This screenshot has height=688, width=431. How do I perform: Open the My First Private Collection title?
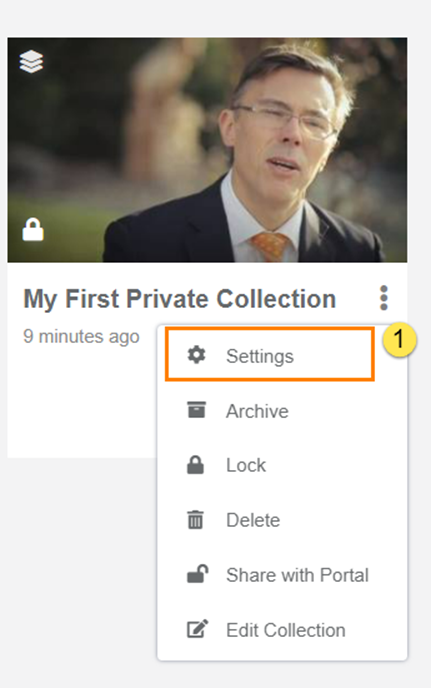coord(180,299)
